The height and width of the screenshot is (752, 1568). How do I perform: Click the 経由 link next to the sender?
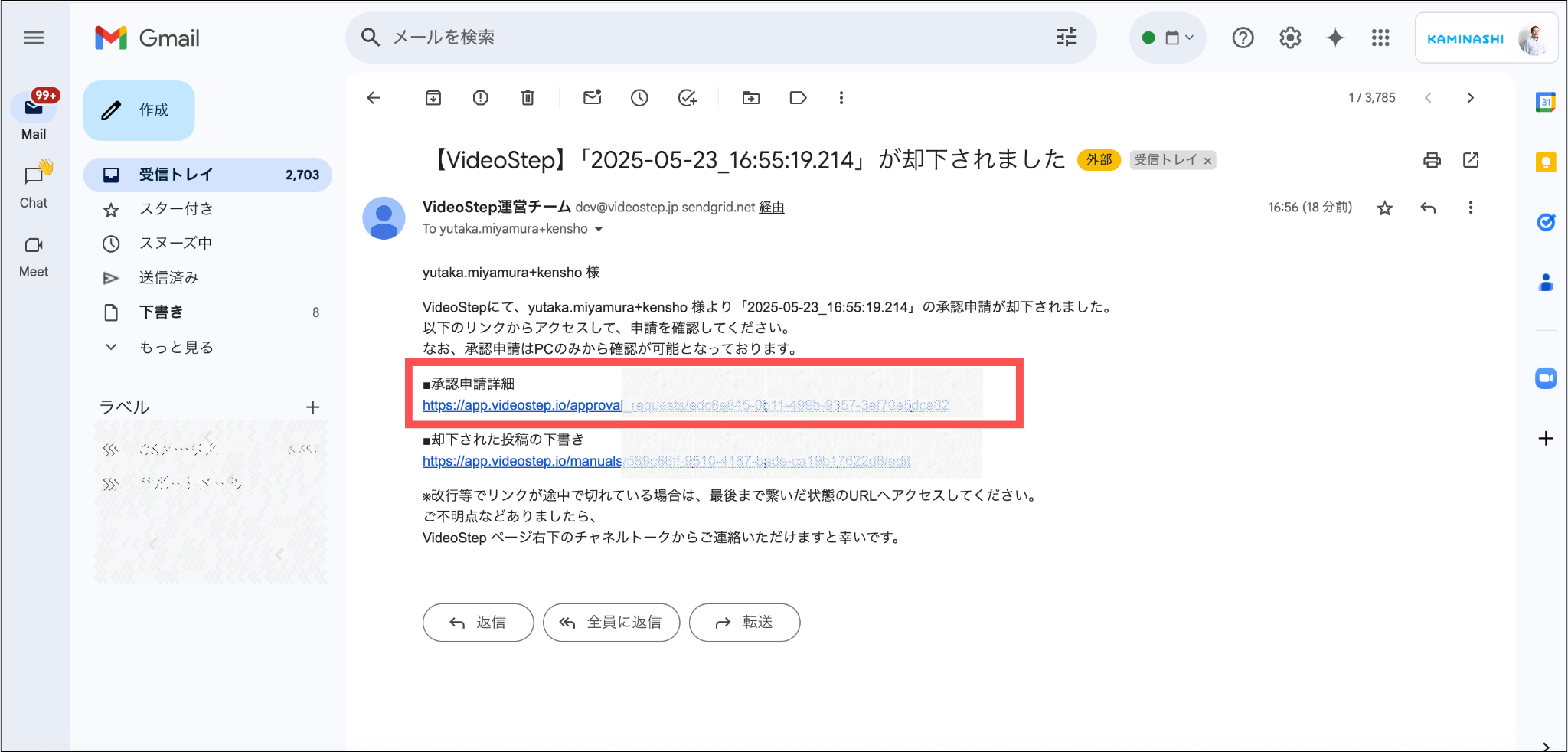771,208
